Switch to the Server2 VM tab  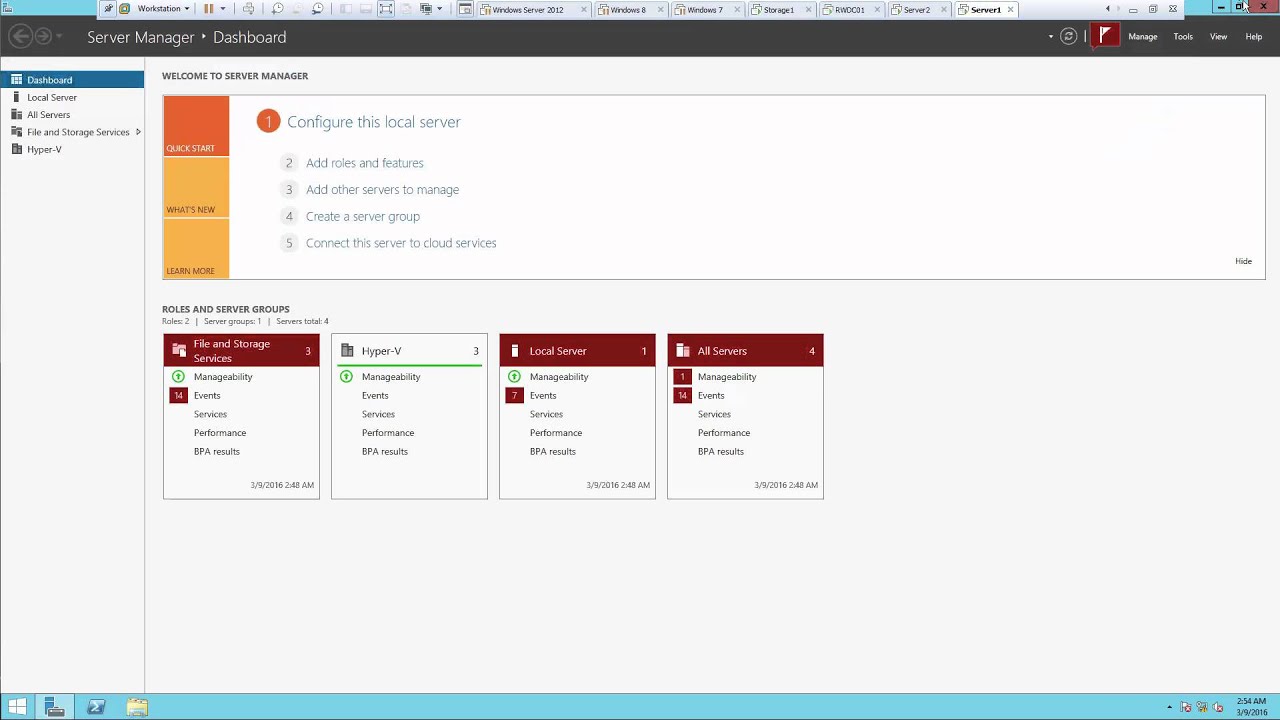click(916, 10)
